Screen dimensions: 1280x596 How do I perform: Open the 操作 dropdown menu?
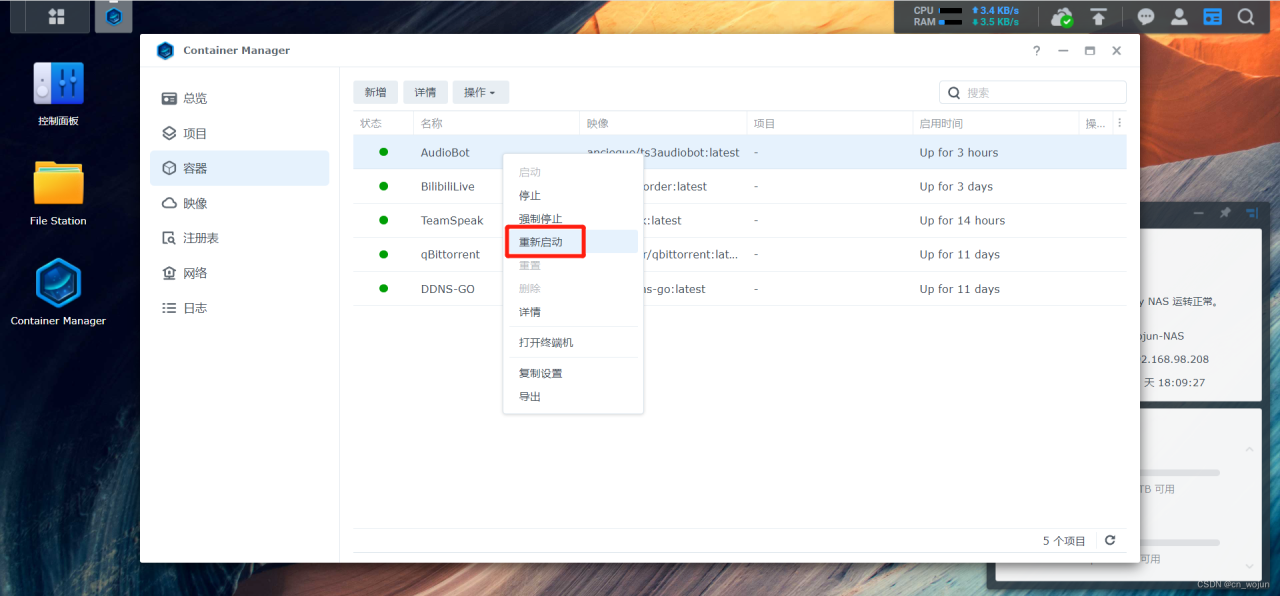[480, 91]
